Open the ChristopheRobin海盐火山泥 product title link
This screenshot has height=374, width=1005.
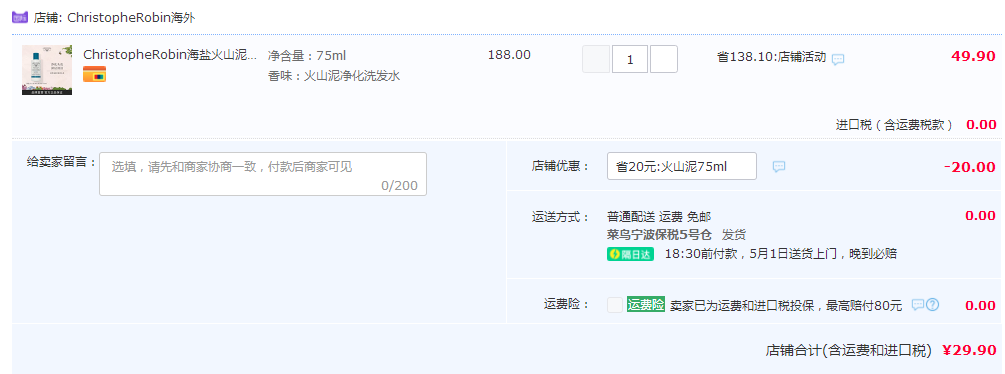point(170,55)
